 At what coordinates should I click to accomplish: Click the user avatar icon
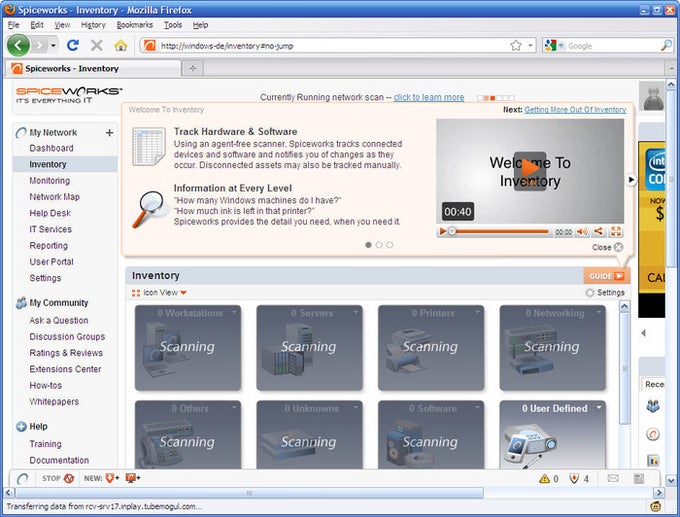652,96
